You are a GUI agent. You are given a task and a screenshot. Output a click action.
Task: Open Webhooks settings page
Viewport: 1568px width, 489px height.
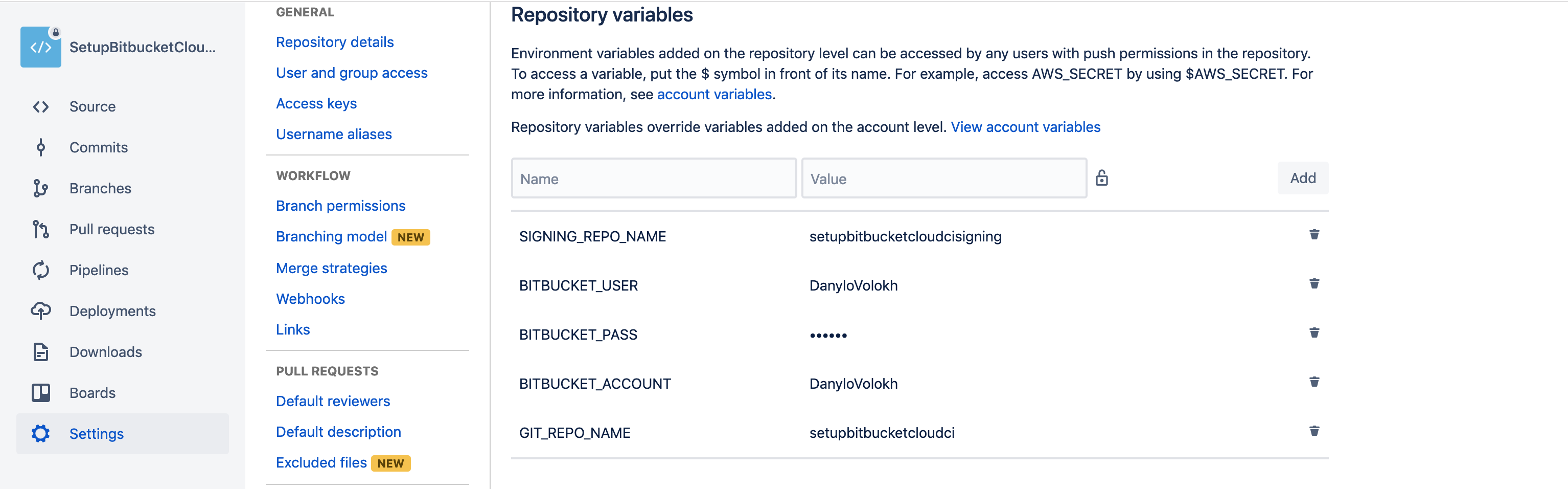click(310, 299)
